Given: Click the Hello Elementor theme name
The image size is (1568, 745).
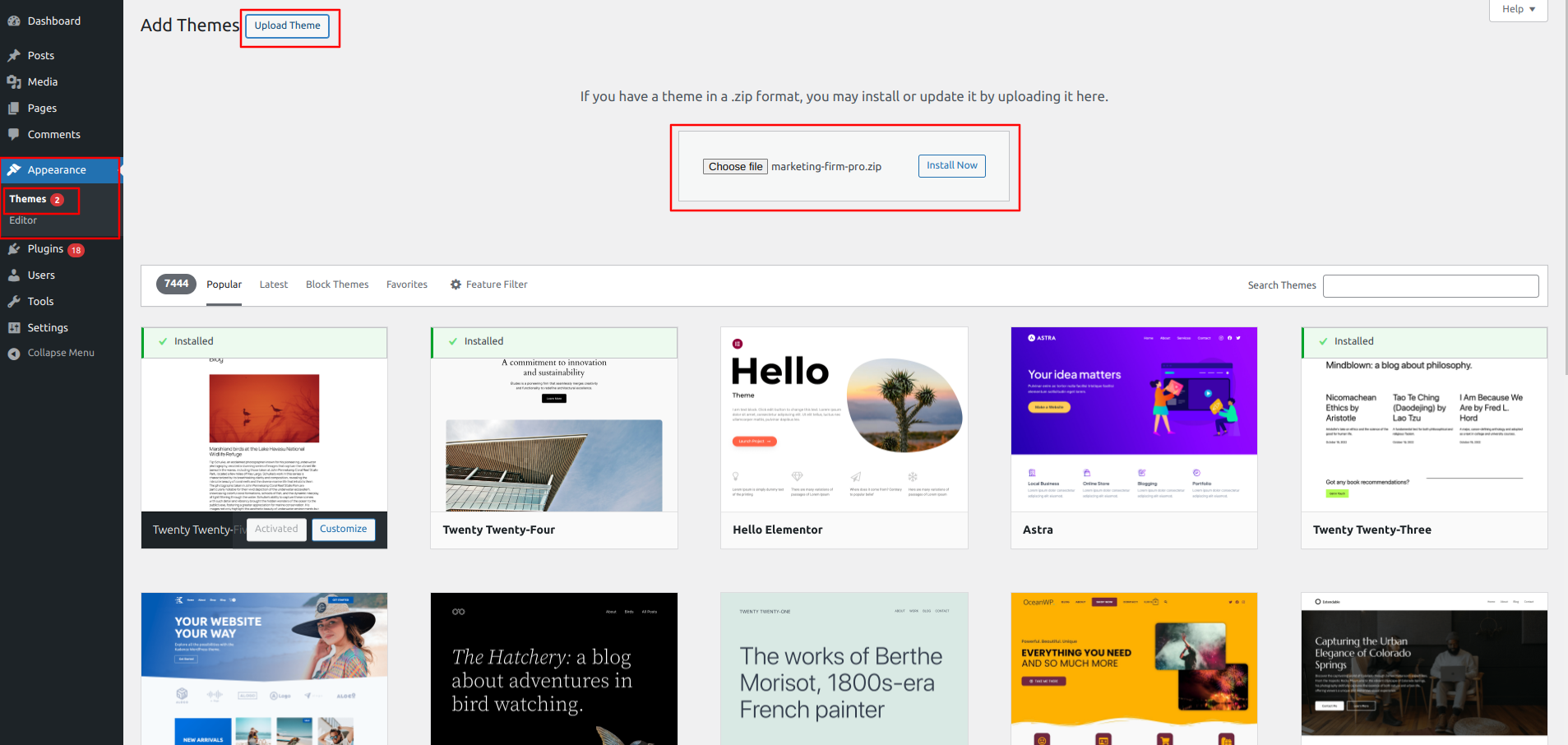Looking at the screenshot, I should [777, 530].
